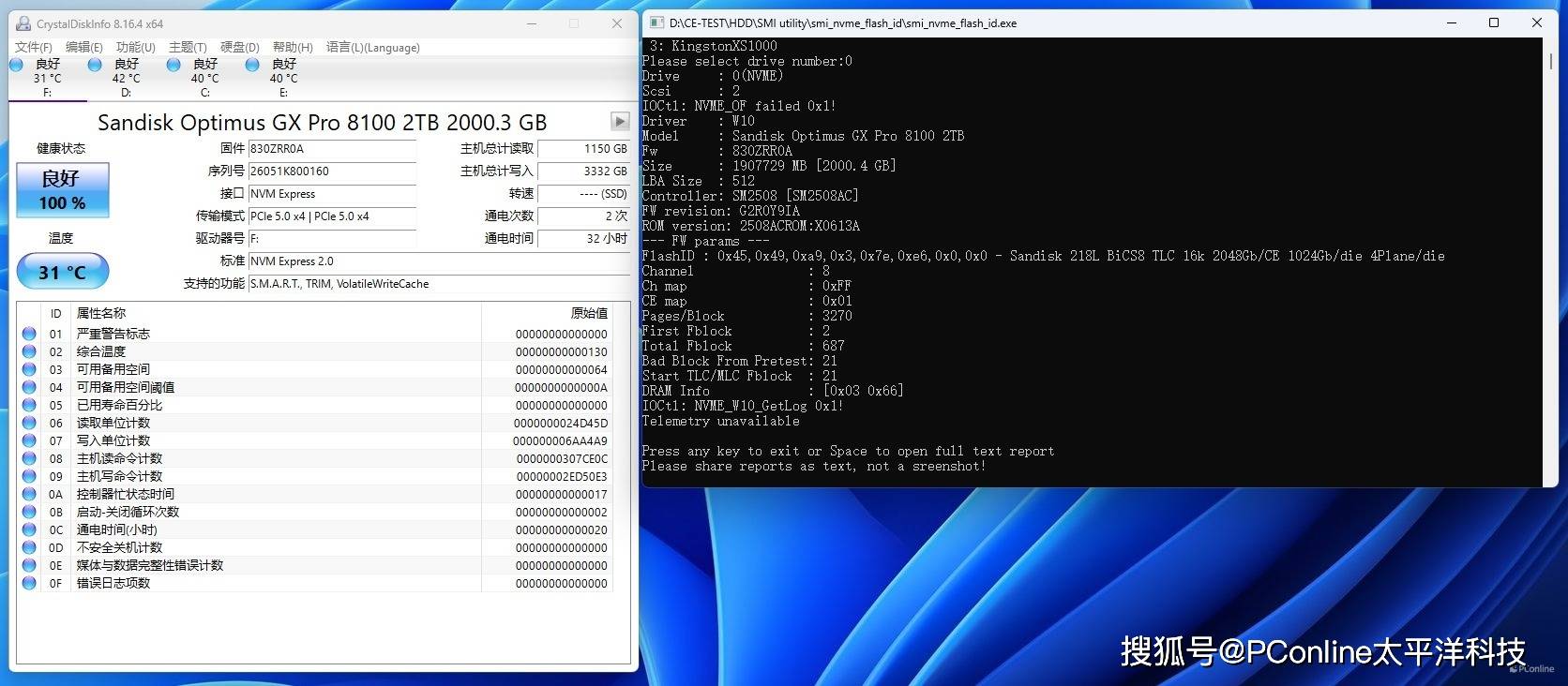Select the 02 综合温度 attribute row
This screenshot has height=686, width=1568.
coord(314,351)
